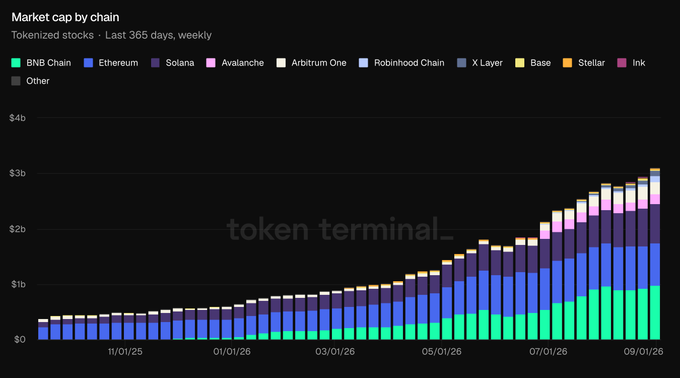Toggle the Arbitrum One legend label
The image size is (680, 378).
(319, 63)
